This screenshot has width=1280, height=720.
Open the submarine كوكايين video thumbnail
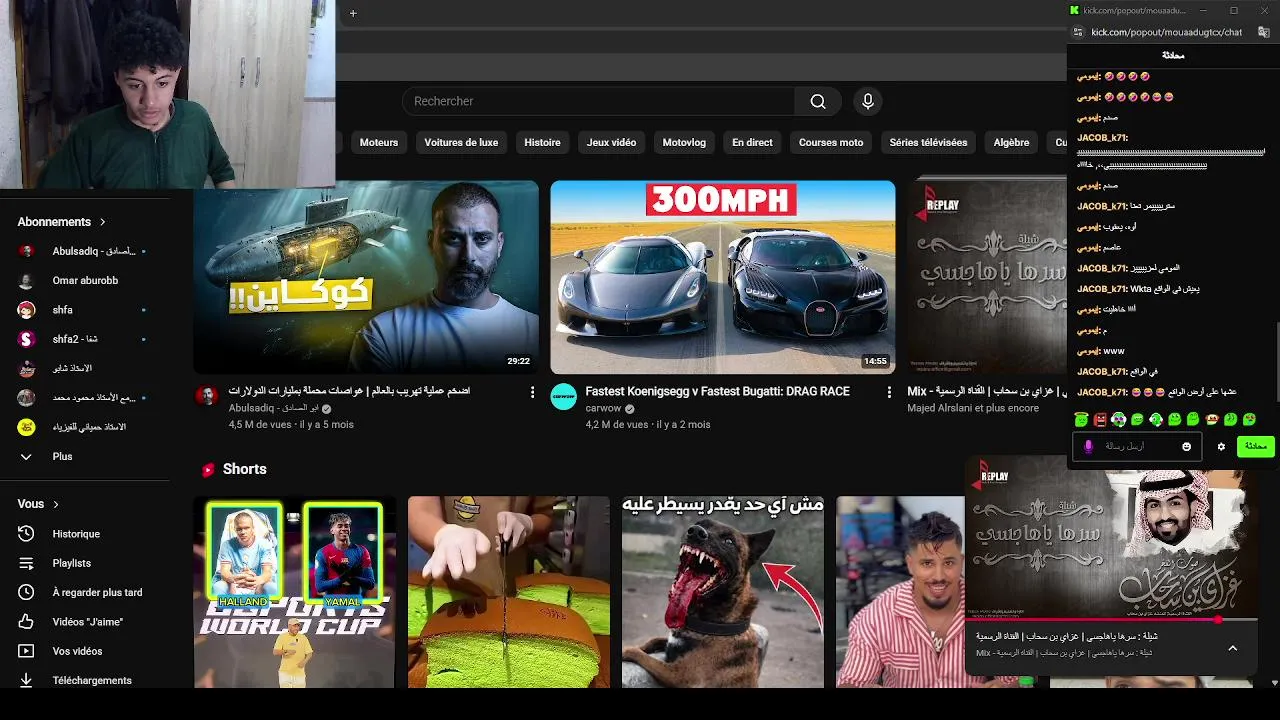(366, 277)
